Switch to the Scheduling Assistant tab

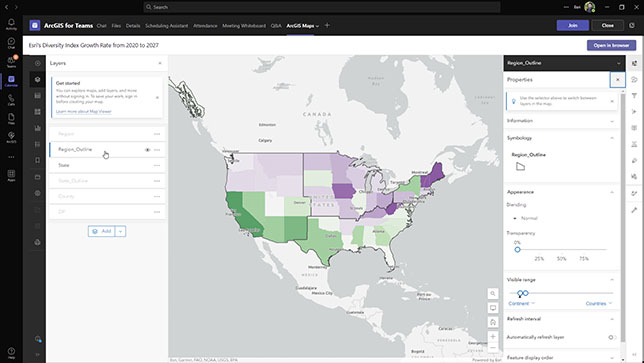[x=166, y=25]
